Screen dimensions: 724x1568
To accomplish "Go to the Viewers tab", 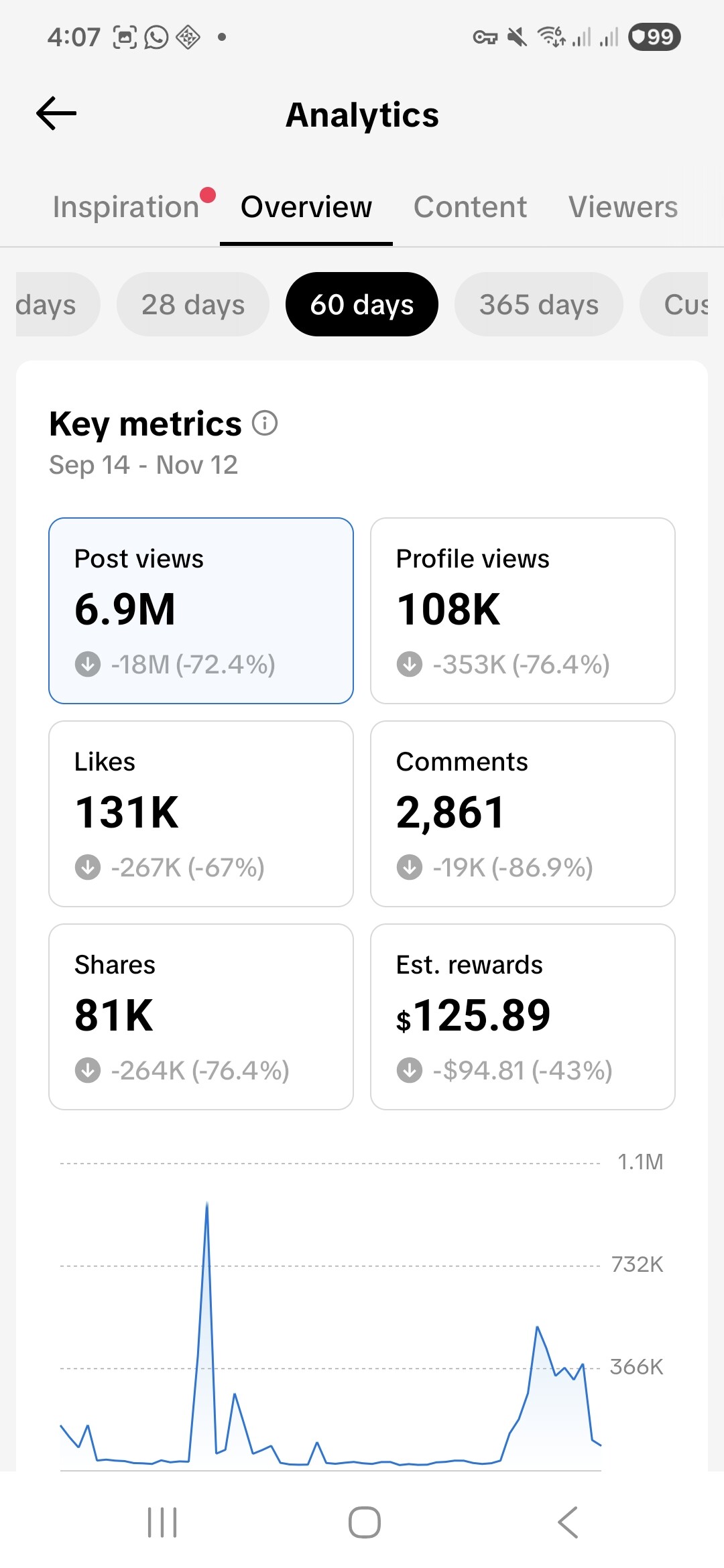I will (x=623, y=207).
